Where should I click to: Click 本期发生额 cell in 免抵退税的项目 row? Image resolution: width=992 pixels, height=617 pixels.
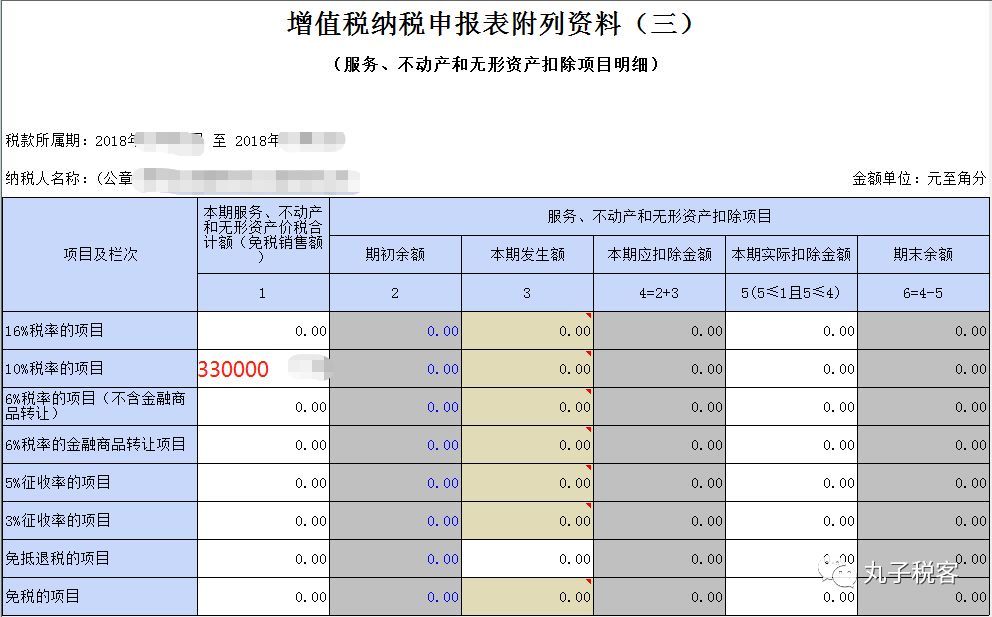click(x=527, y=559)
